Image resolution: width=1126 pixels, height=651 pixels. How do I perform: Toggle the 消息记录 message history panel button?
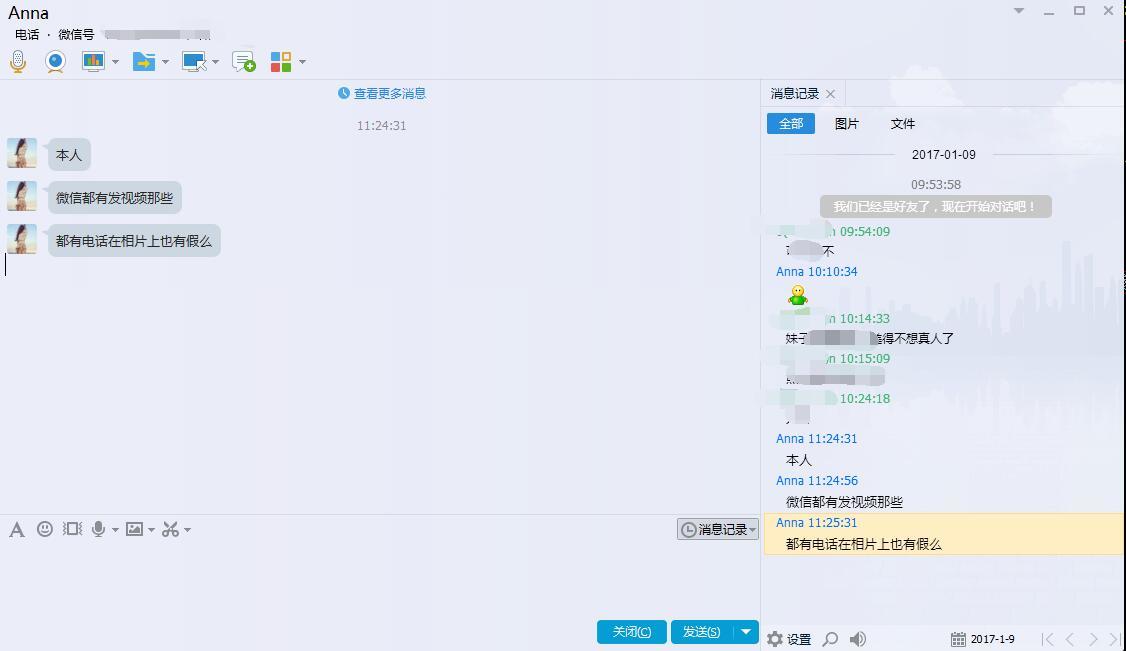[717, 529]
